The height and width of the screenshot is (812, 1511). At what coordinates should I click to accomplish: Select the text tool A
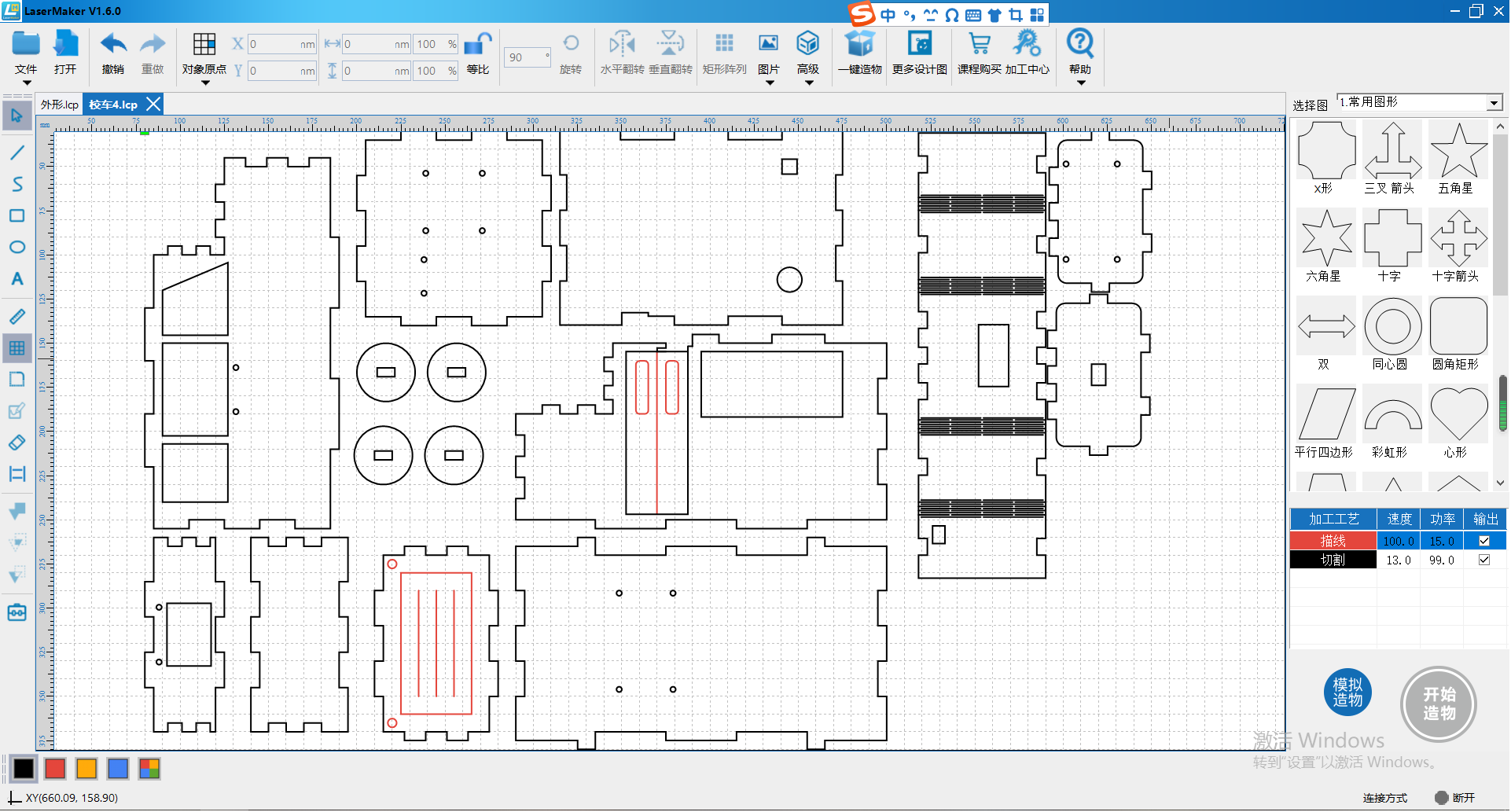17,279
